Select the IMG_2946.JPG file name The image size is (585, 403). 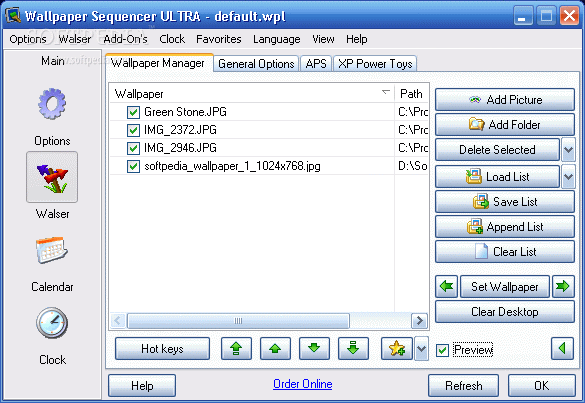coord(180,148)
